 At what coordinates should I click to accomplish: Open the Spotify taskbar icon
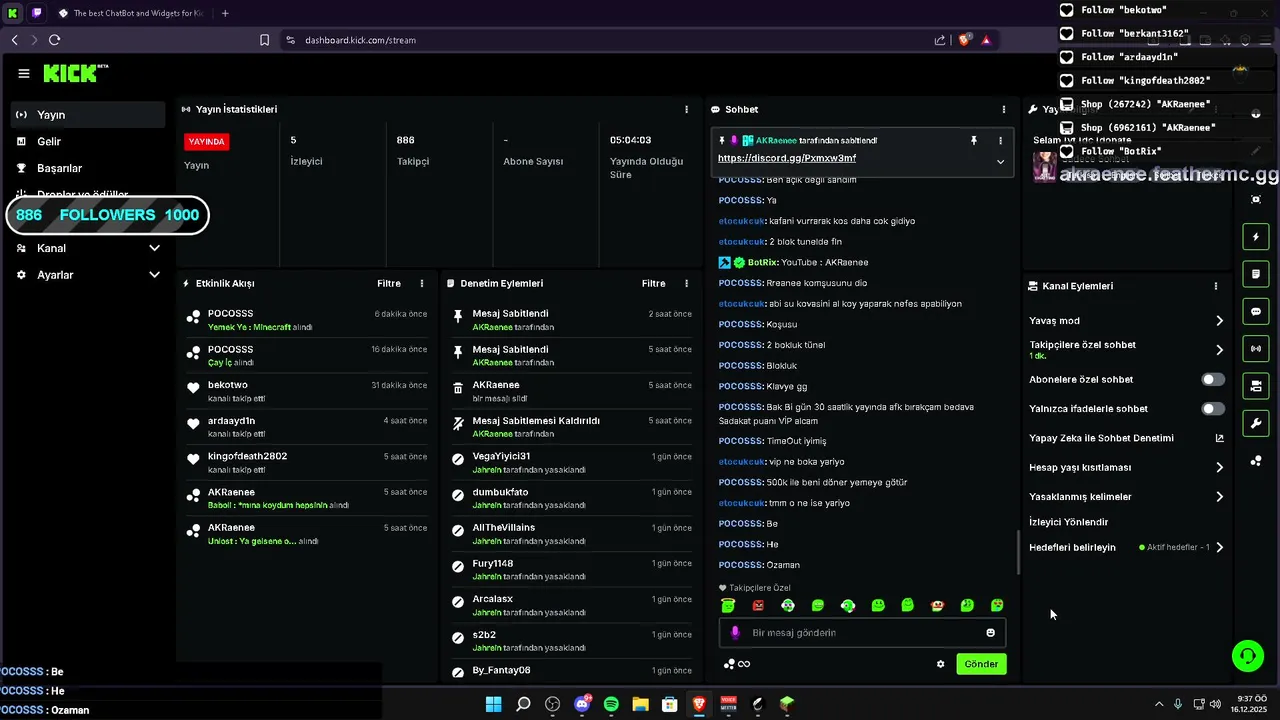[611, 704]
